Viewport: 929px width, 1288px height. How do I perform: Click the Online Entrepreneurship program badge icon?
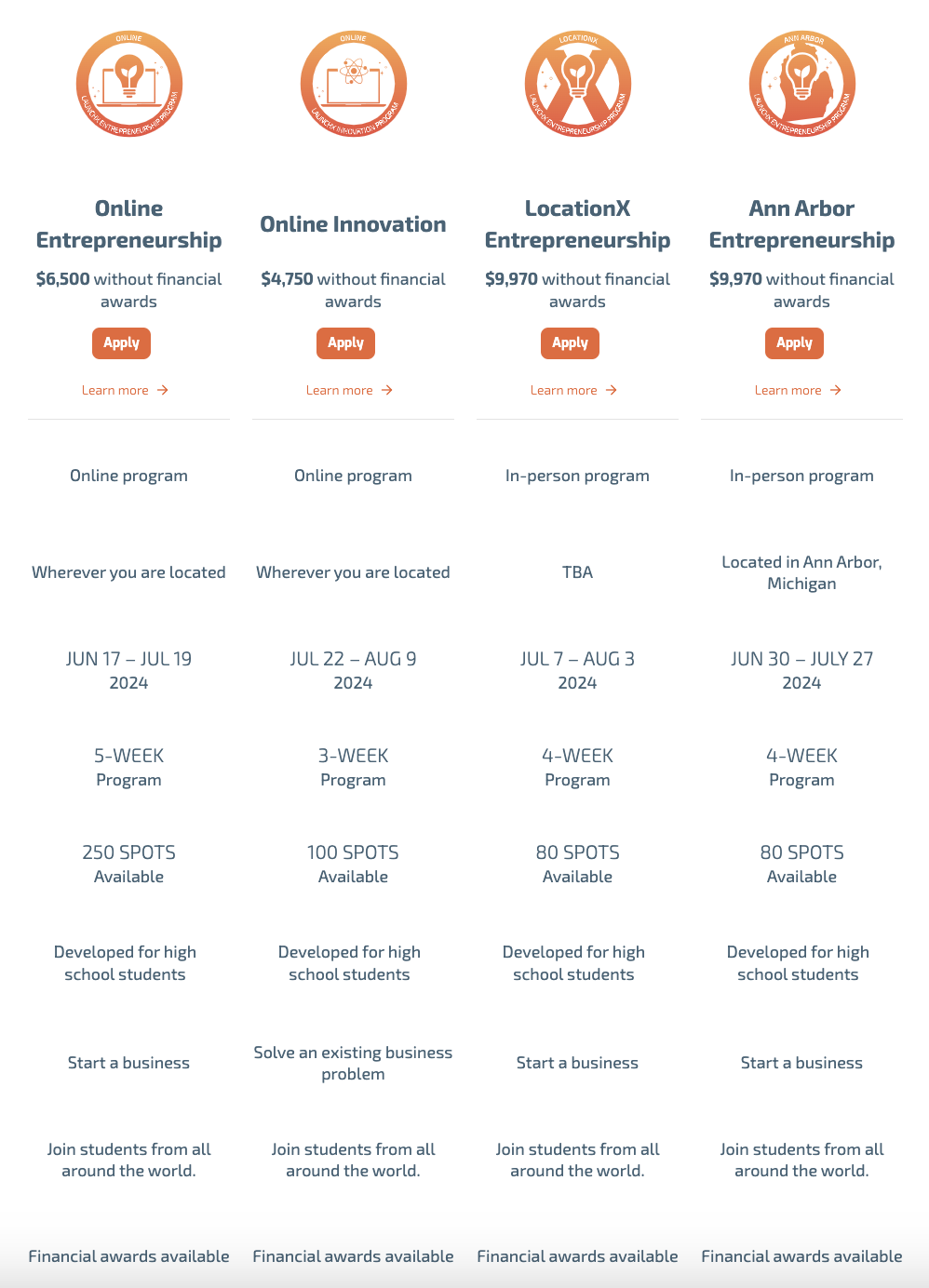[x=128, y=84]
